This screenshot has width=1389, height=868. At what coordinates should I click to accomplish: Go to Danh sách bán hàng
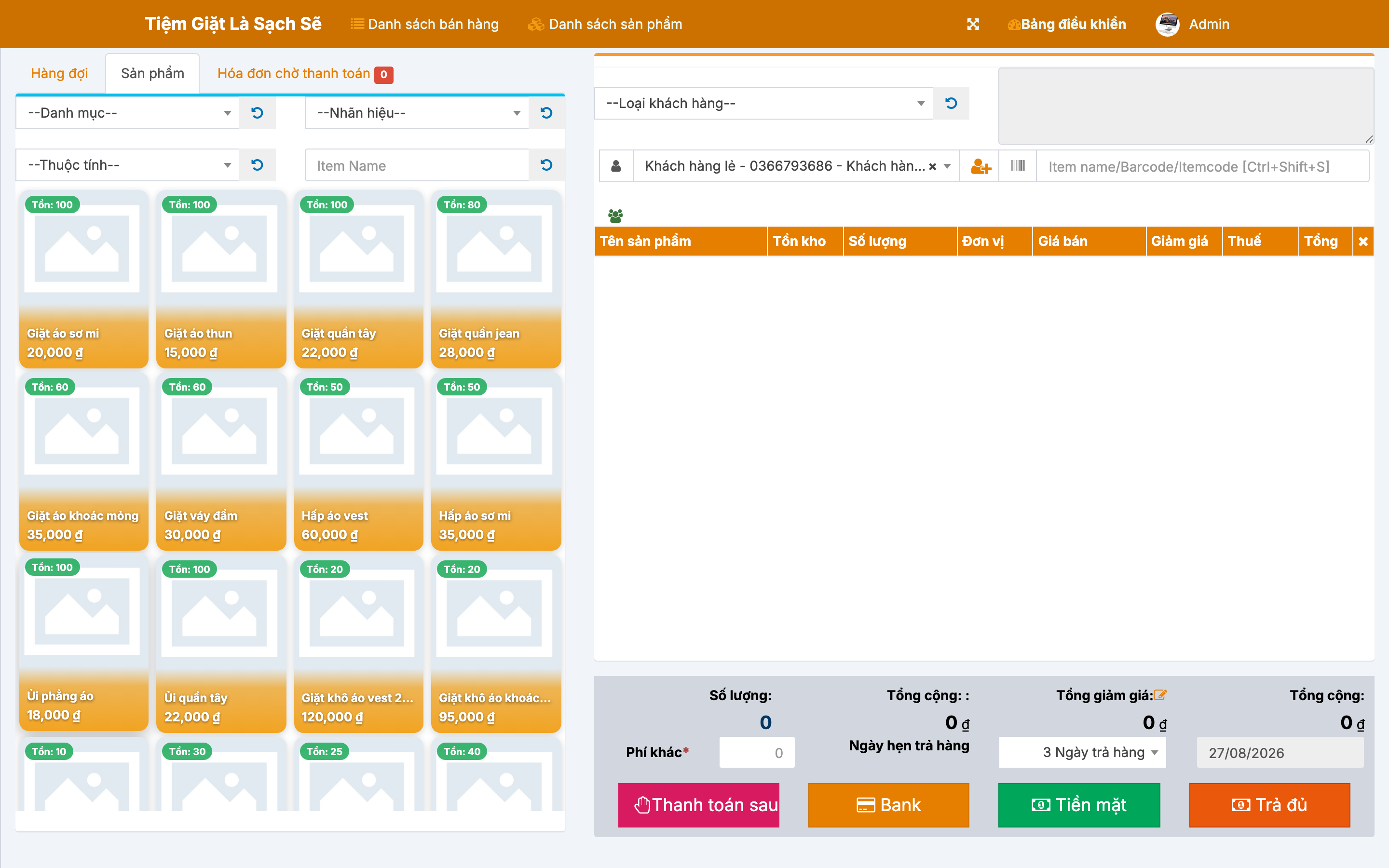425,24
